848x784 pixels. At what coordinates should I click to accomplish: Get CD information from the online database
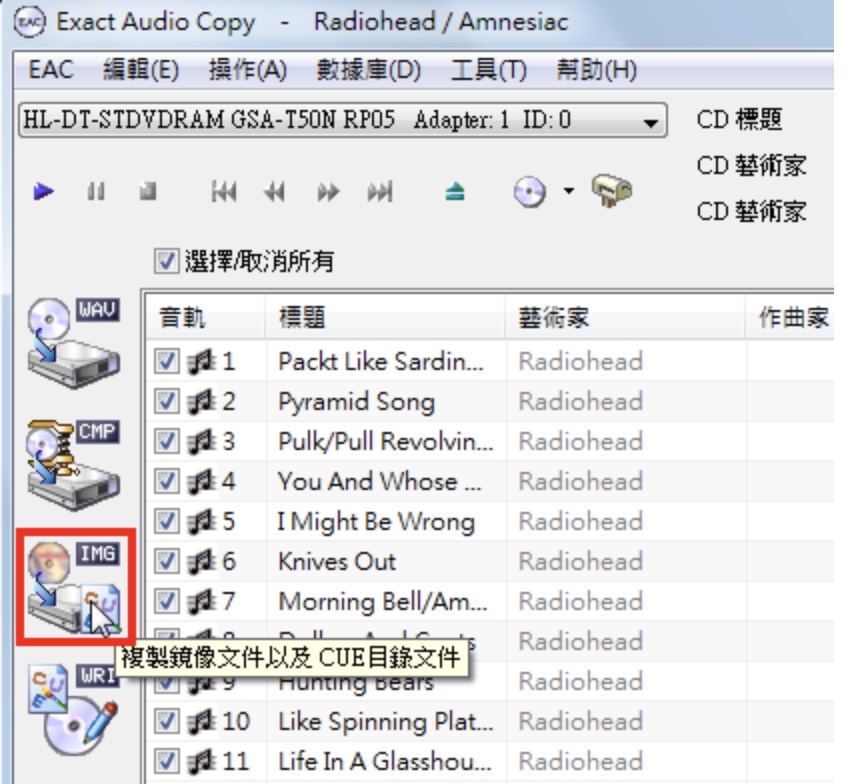tap(529, 192)
